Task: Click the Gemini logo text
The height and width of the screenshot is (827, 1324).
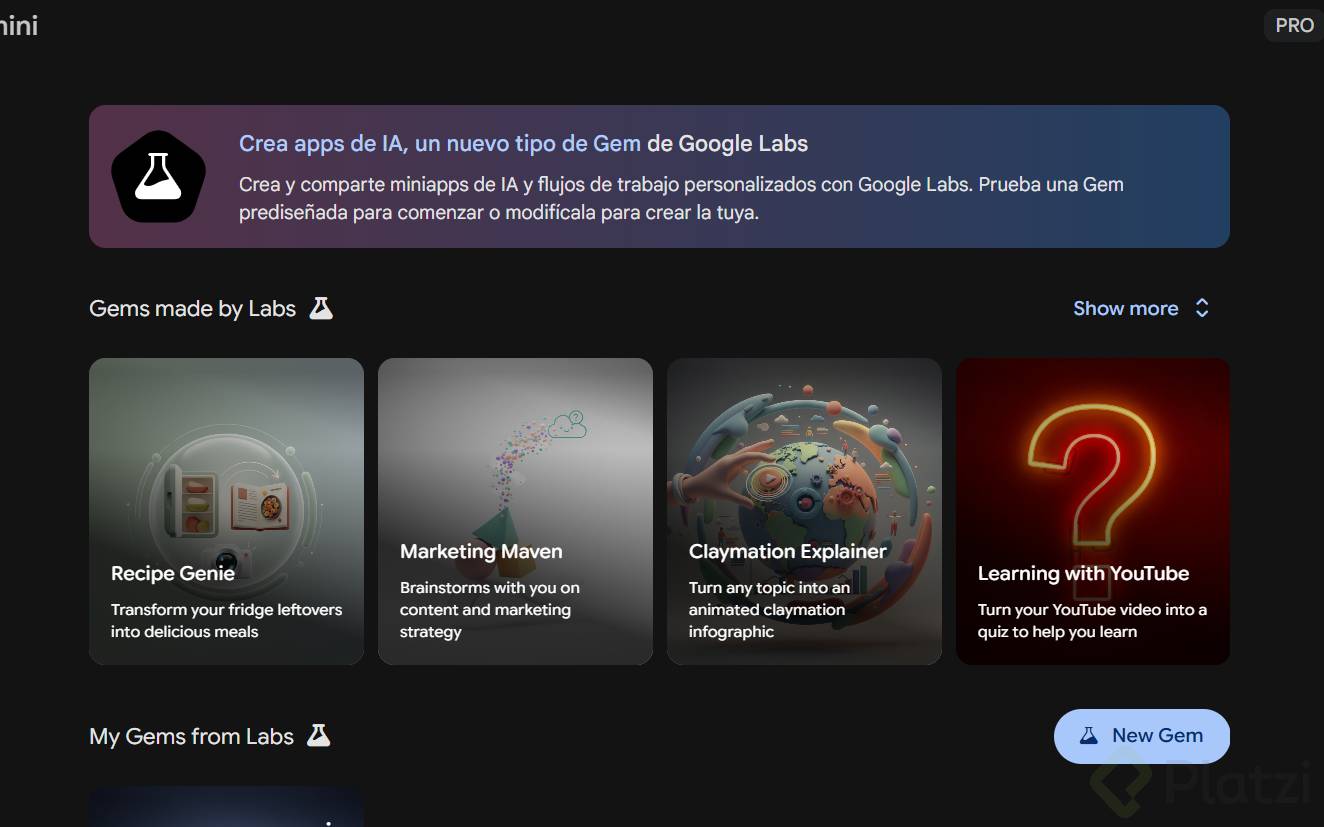Action: click(x=18, y=25)
